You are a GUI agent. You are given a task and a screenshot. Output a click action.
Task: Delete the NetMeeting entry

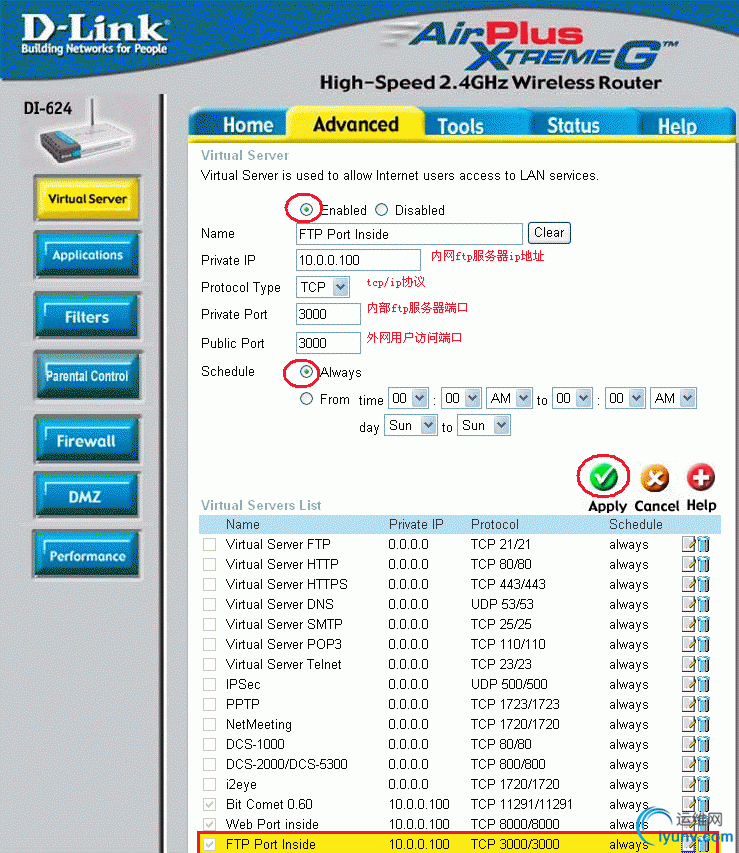click(704, 724)
